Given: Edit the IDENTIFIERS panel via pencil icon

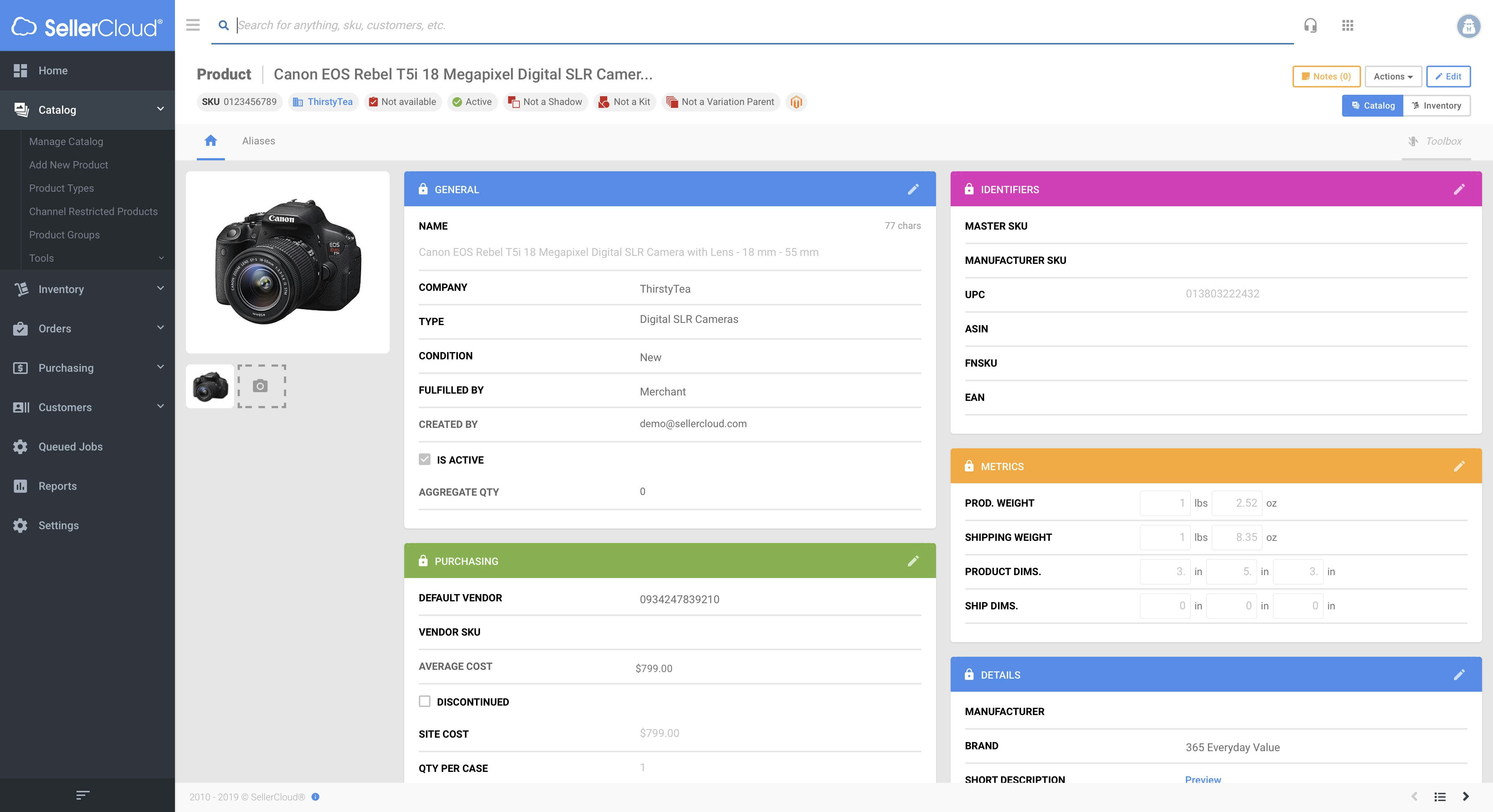Looking at the screenshot, I should (1459, 190).
